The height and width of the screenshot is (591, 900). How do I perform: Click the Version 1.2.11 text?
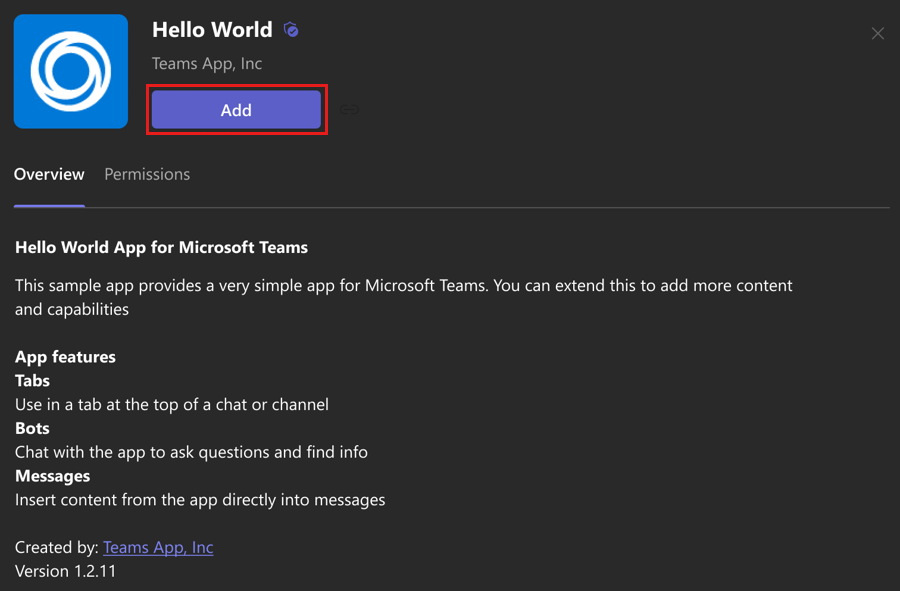(66, 571)
